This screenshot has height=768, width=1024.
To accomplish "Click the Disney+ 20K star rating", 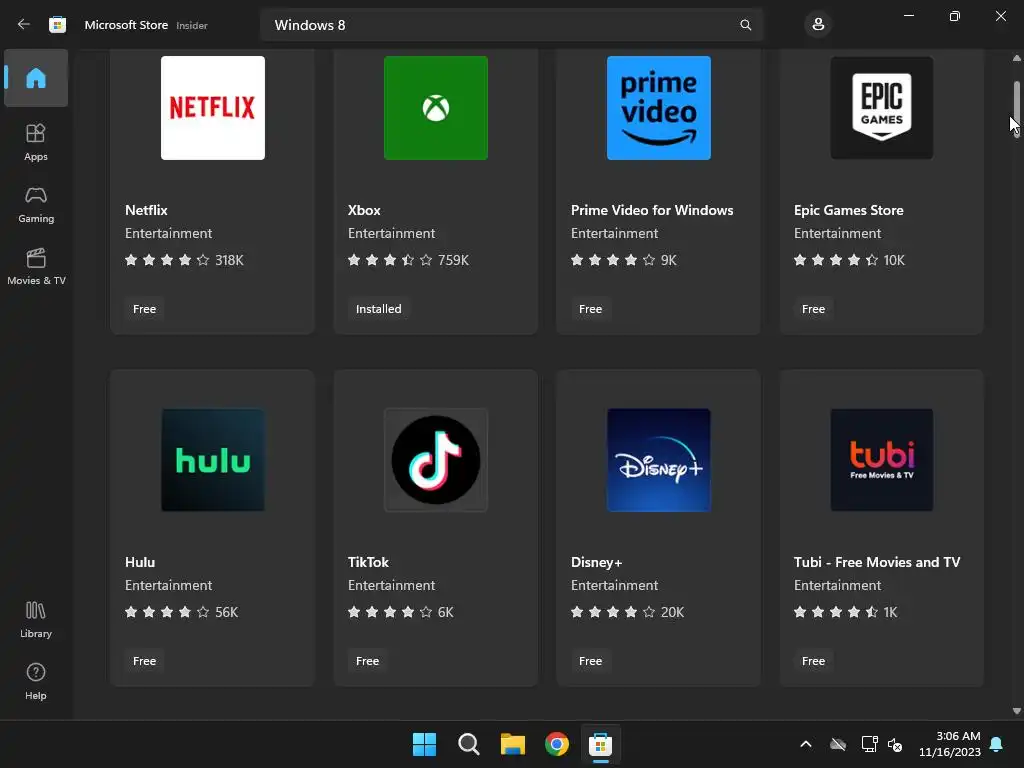I will coord(627,612).
